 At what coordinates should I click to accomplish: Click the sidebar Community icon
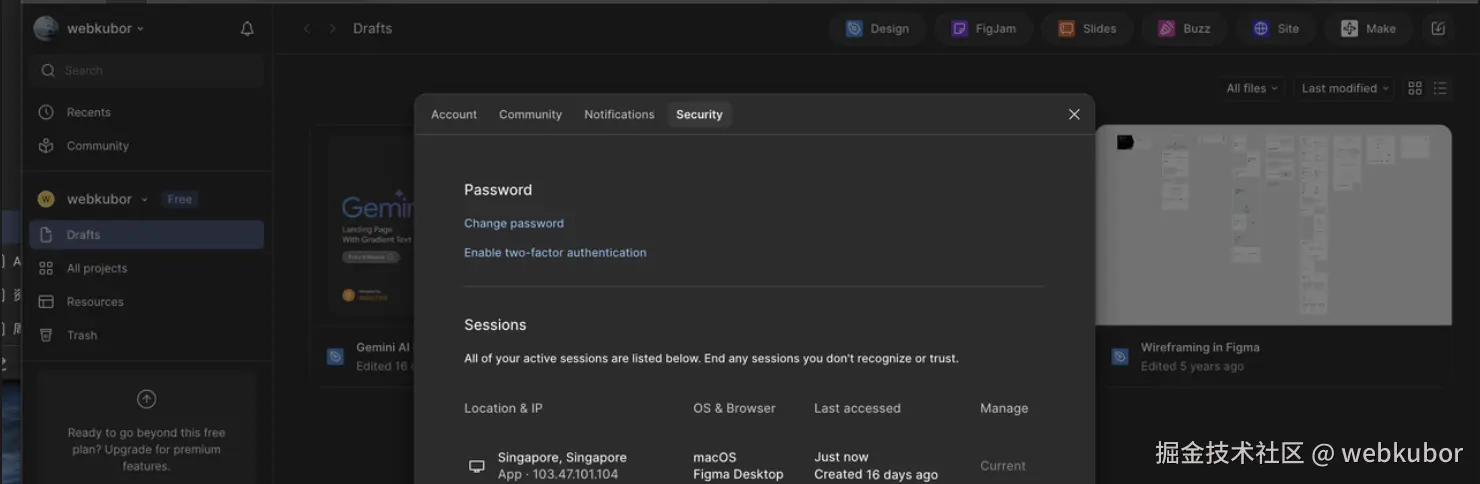click(46, 146)
